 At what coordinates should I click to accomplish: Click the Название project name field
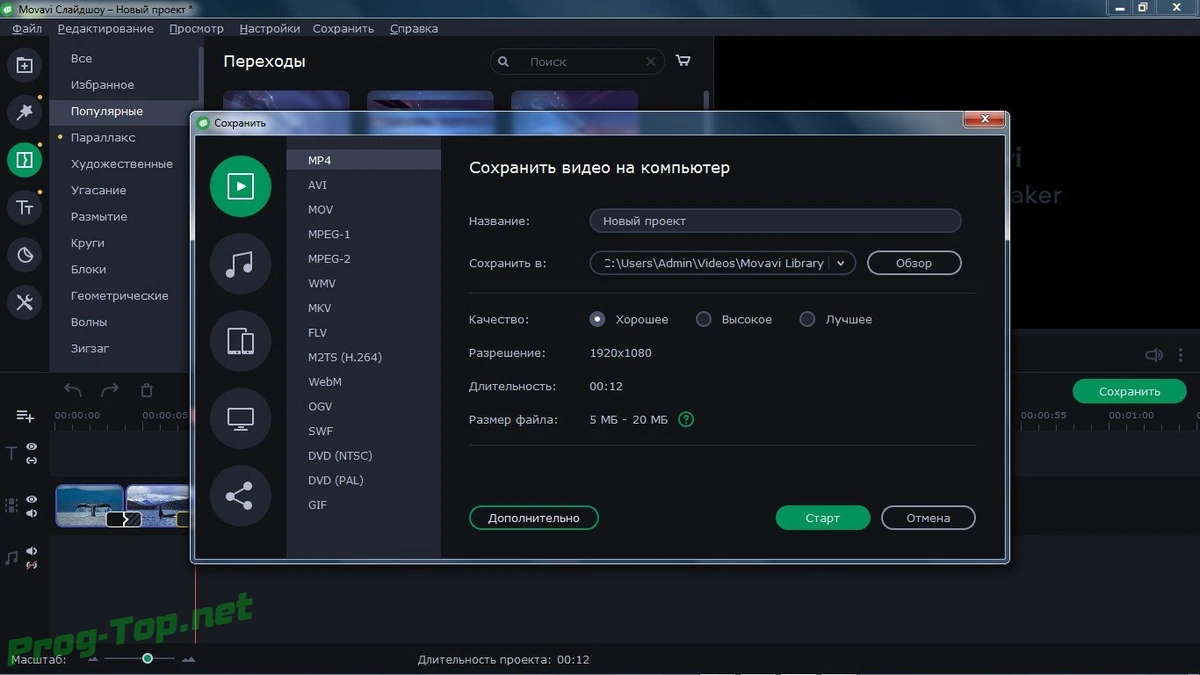click(775, 221)
